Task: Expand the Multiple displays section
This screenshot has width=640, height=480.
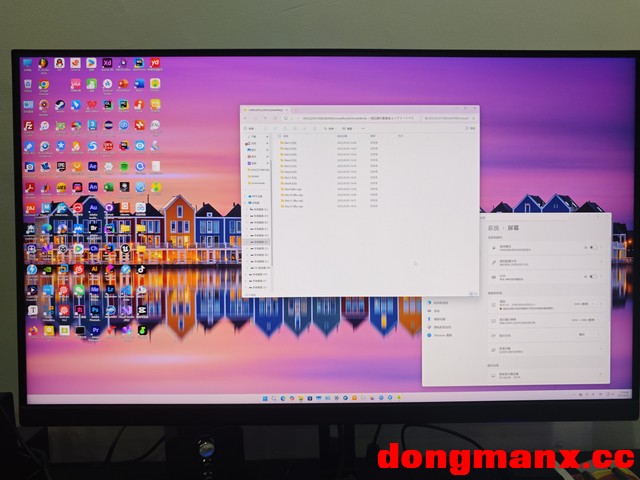Action: click(598, 351)
